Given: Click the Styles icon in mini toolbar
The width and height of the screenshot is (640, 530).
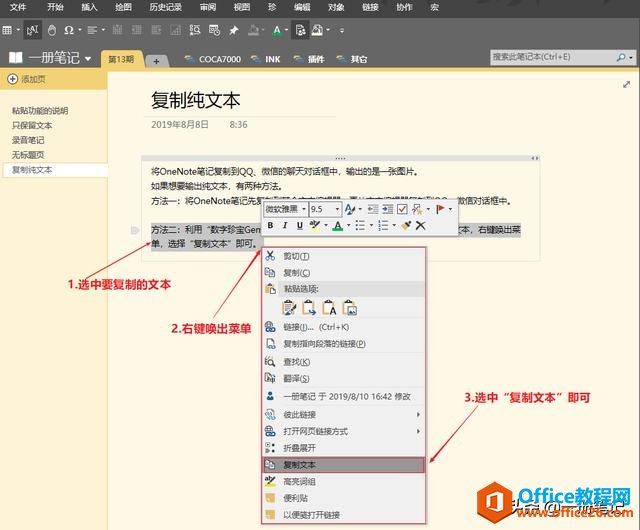Looking at the screenshot, I should (350, 209).
